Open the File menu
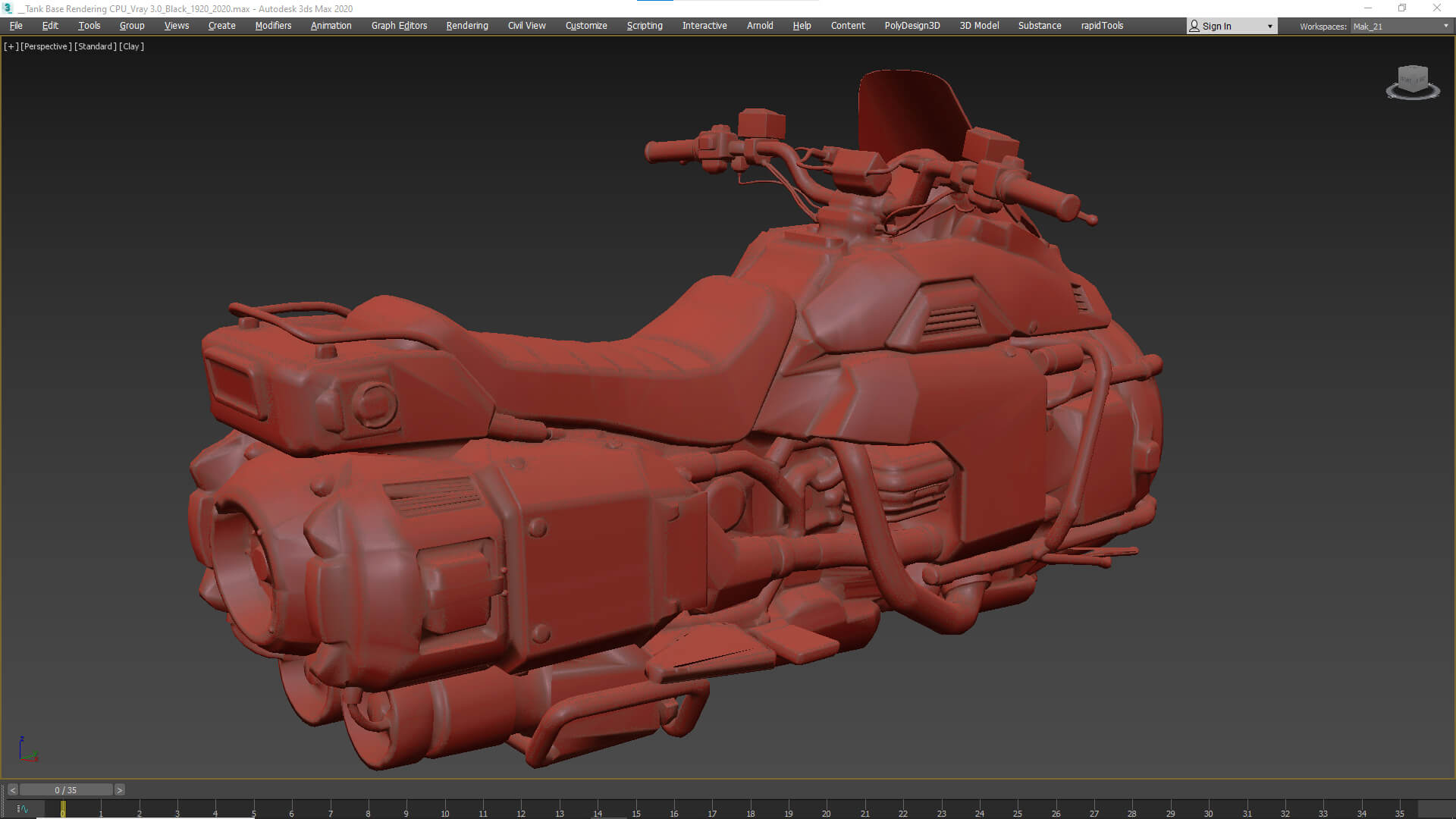The image size is (1456, 819). (16, 26)
